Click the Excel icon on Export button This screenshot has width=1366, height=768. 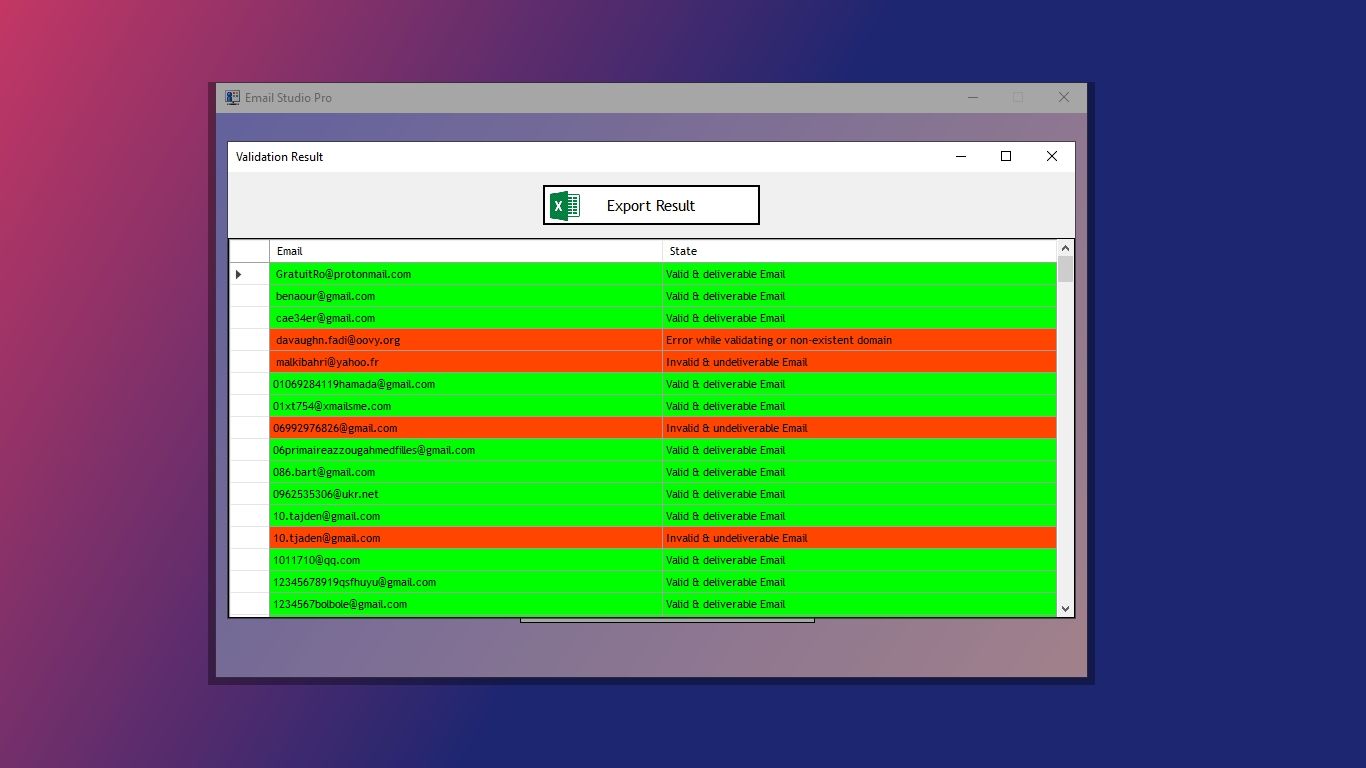565,206
